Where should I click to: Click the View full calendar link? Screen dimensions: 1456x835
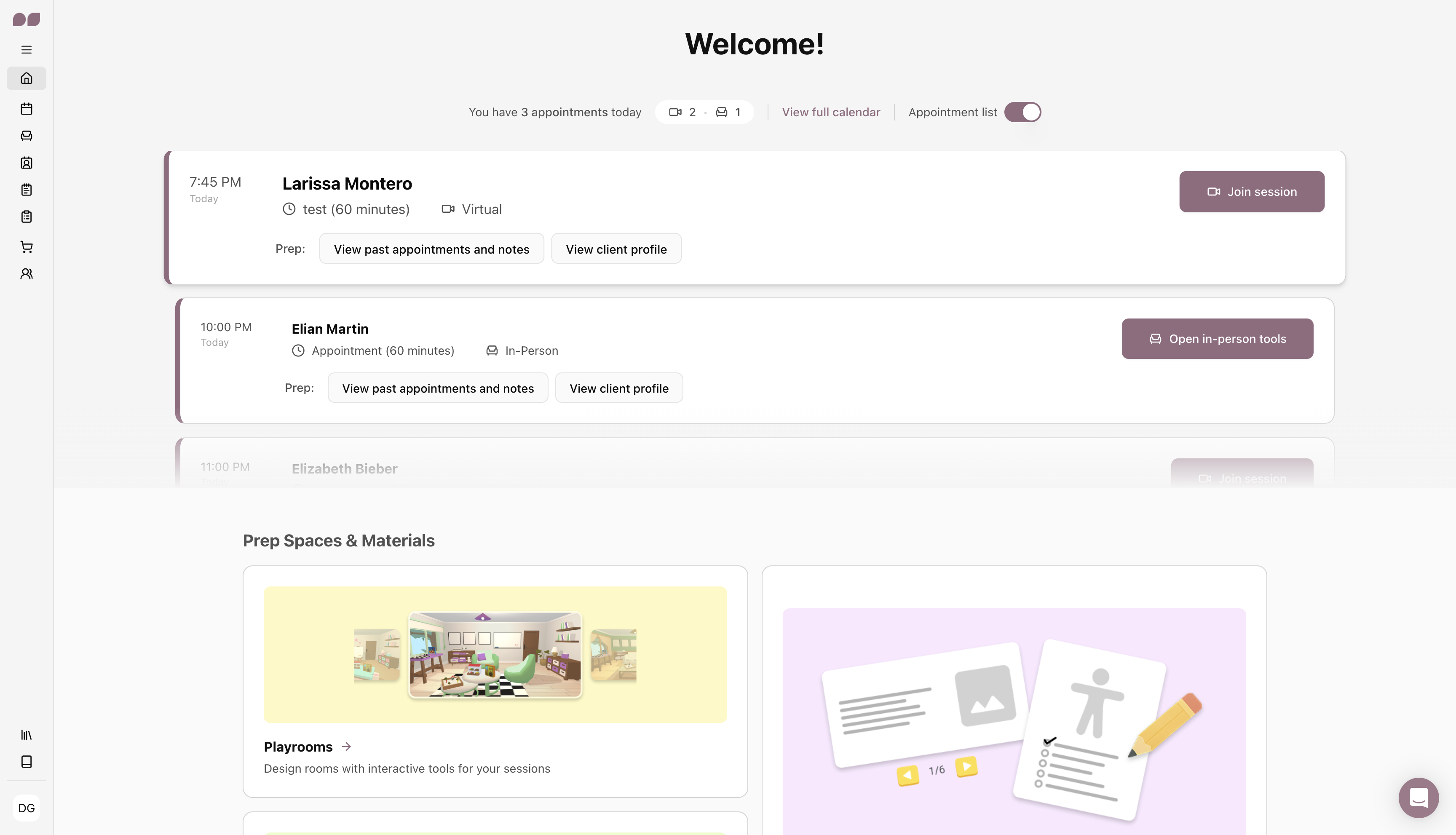coord(831,112)
